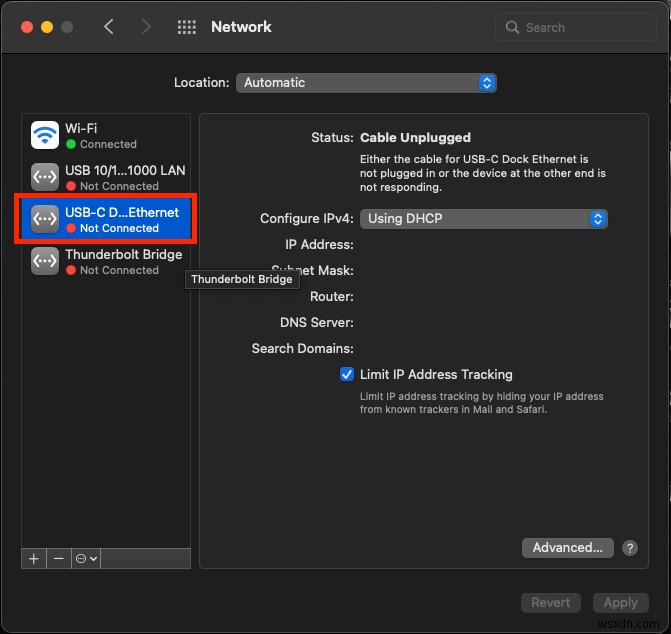Select USB-C D...Ethernet service
This screenshot has width=671, height=634.
[106, 219]
